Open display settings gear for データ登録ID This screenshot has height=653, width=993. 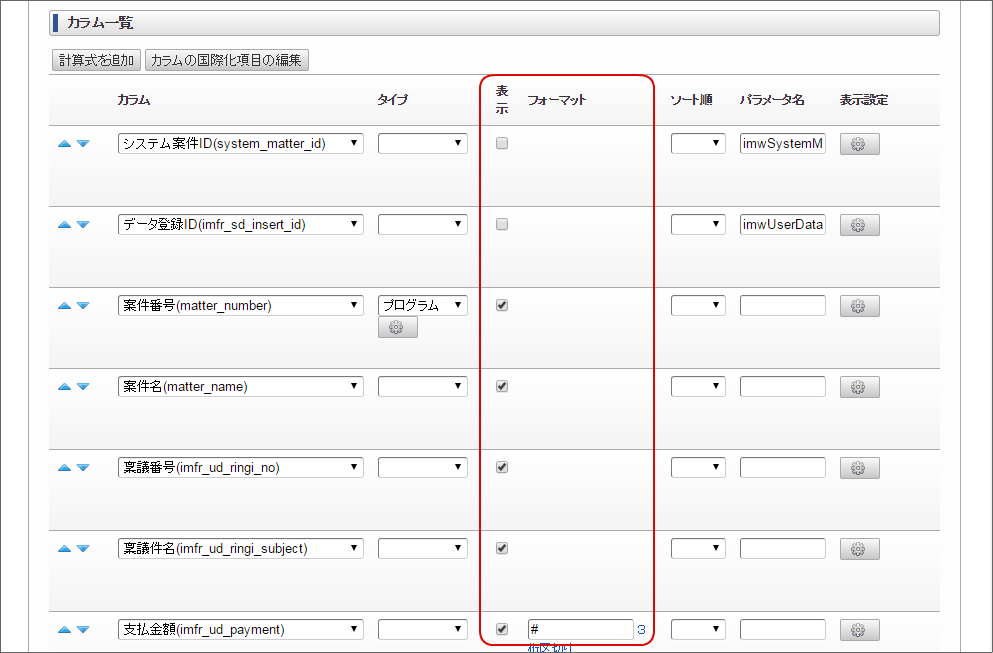[859, 225]
